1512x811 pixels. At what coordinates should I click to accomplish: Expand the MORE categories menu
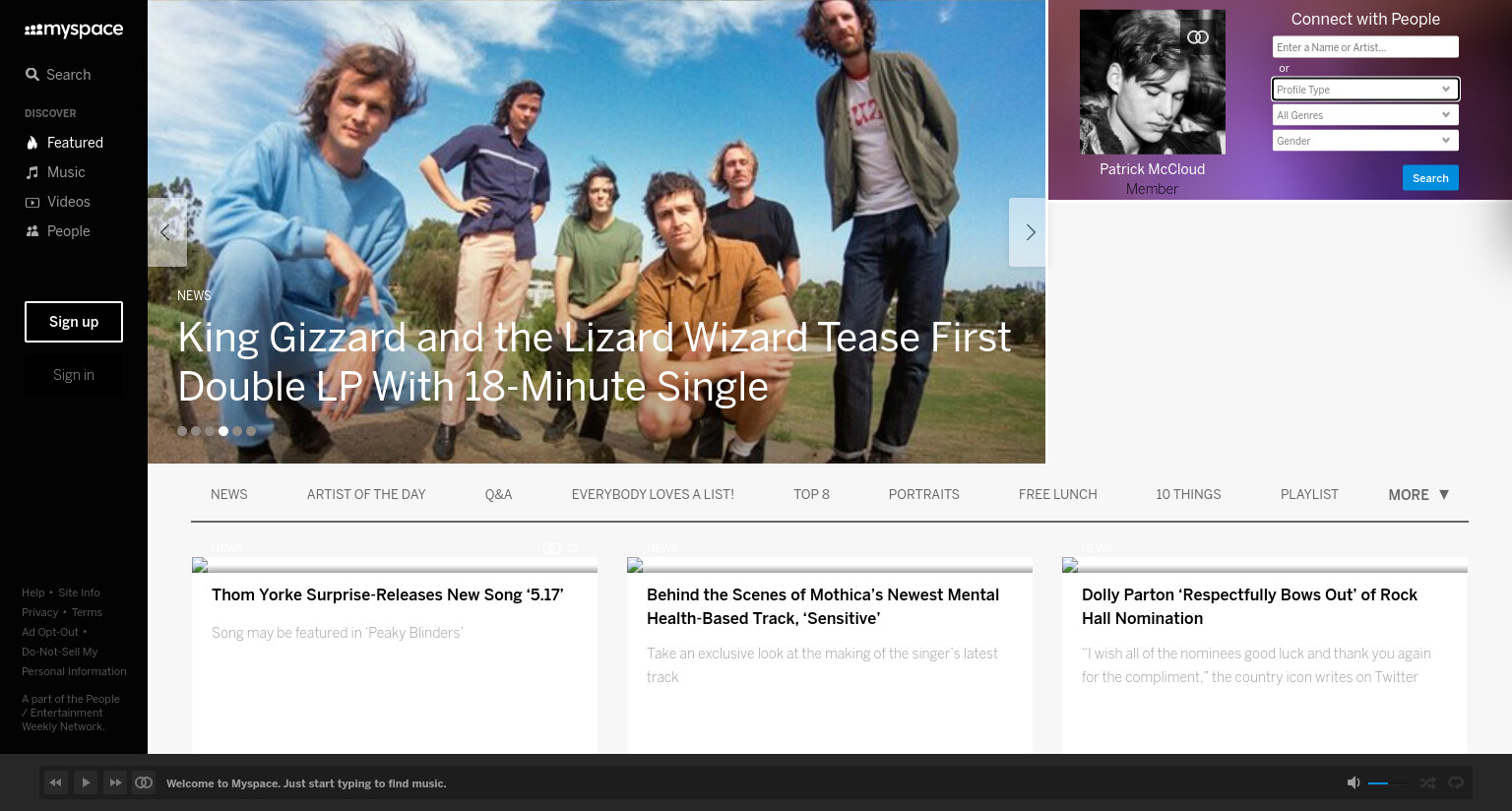click(x=1418, y=495)
